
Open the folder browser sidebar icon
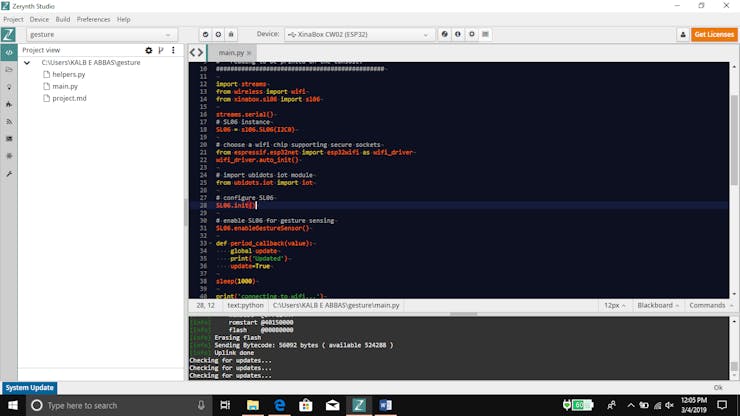(8, 69)
